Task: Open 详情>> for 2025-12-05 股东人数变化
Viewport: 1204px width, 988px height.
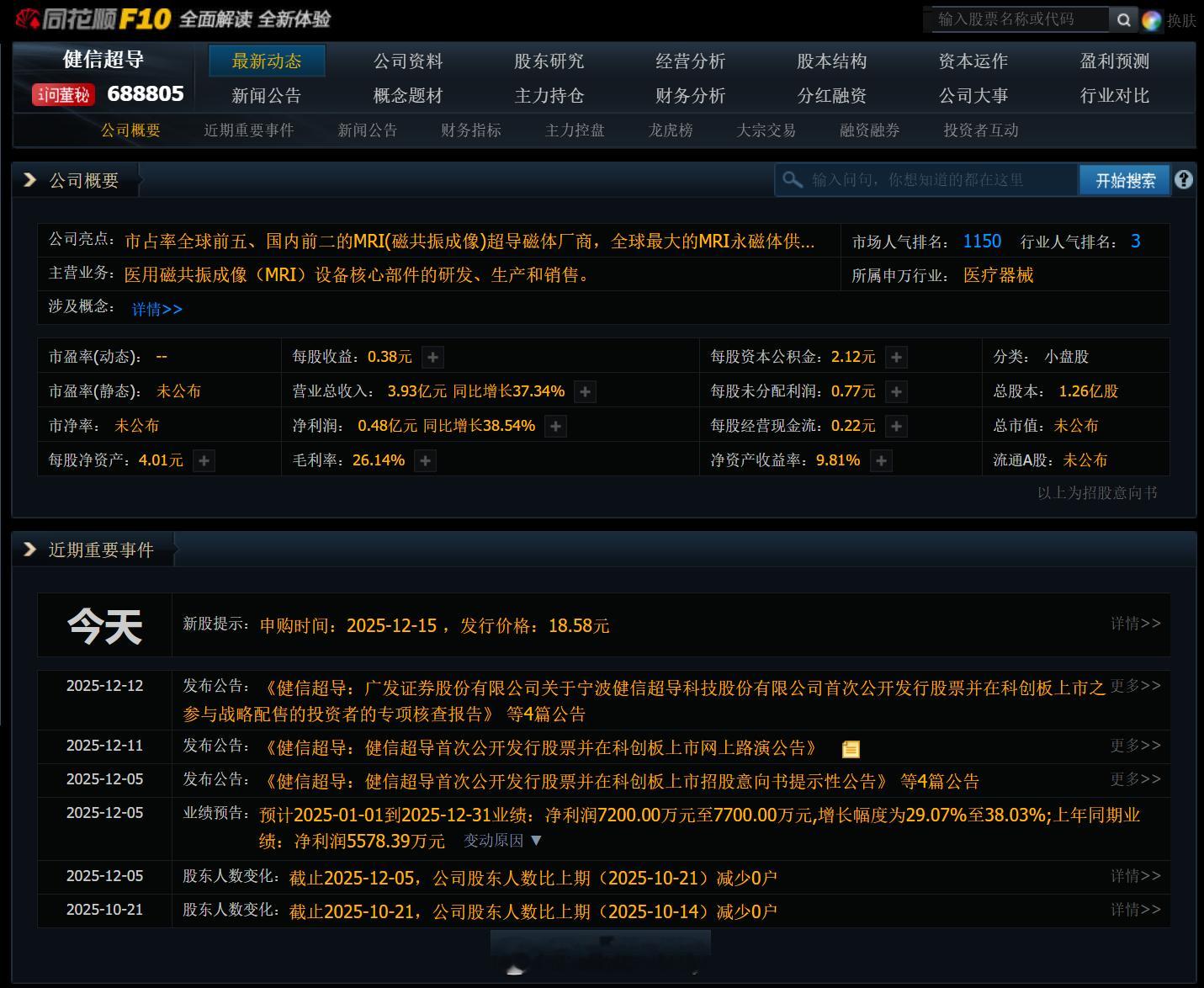Action: (x=1135, y=876)
